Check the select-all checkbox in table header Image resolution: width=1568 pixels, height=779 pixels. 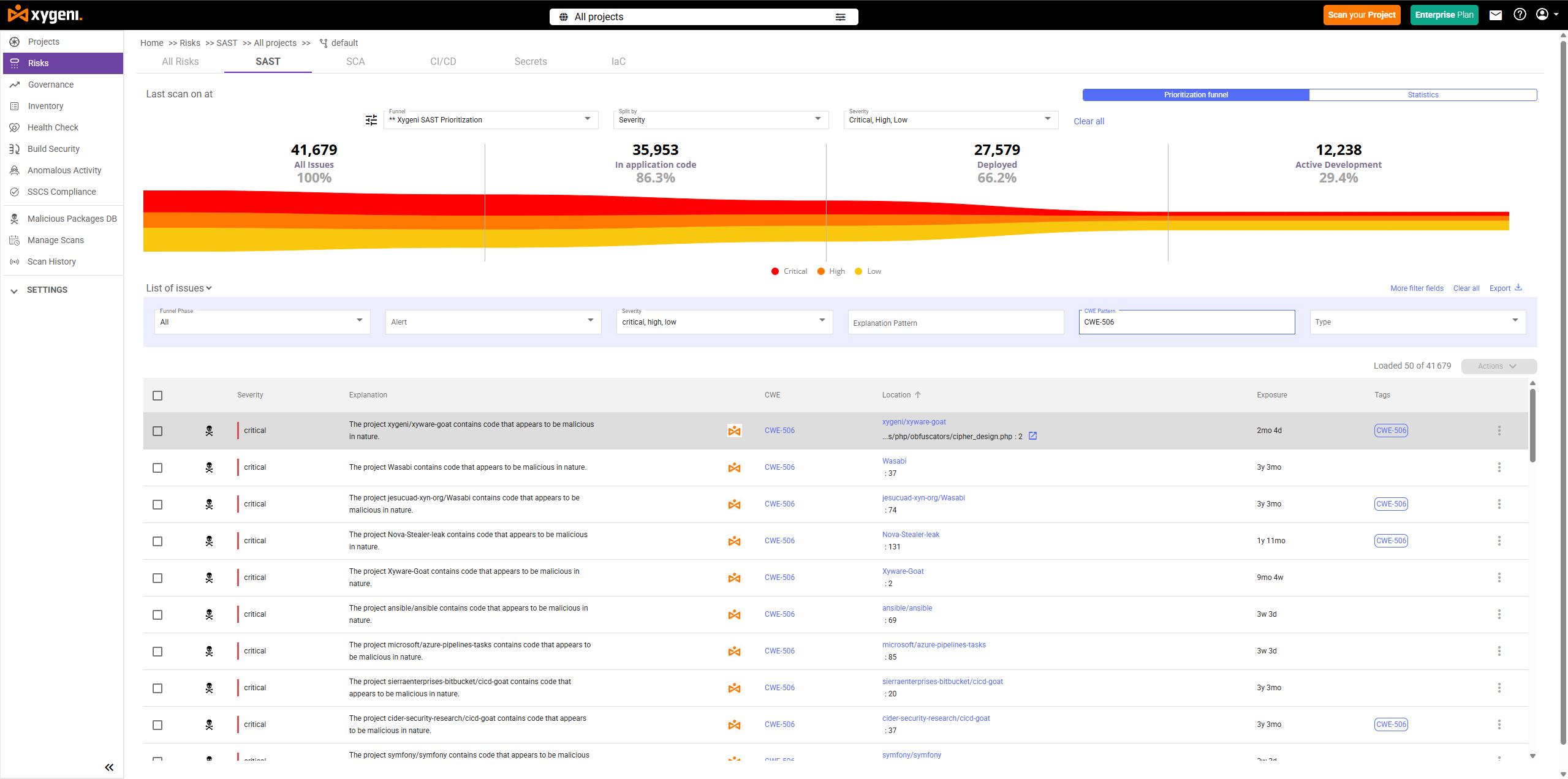(157, 396)
